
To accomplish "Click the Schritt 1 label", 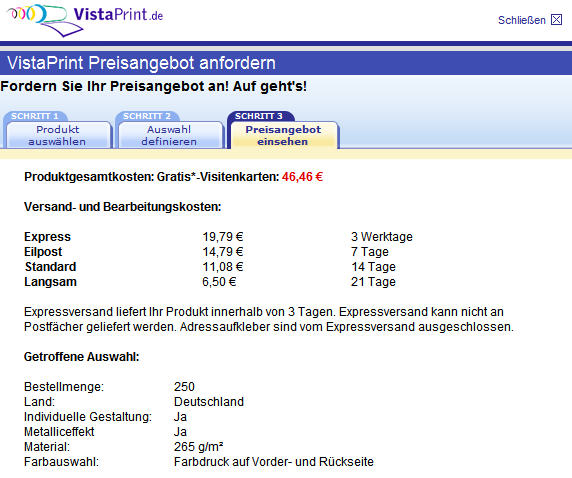I will pyautogui.click(x=35, y=116).
